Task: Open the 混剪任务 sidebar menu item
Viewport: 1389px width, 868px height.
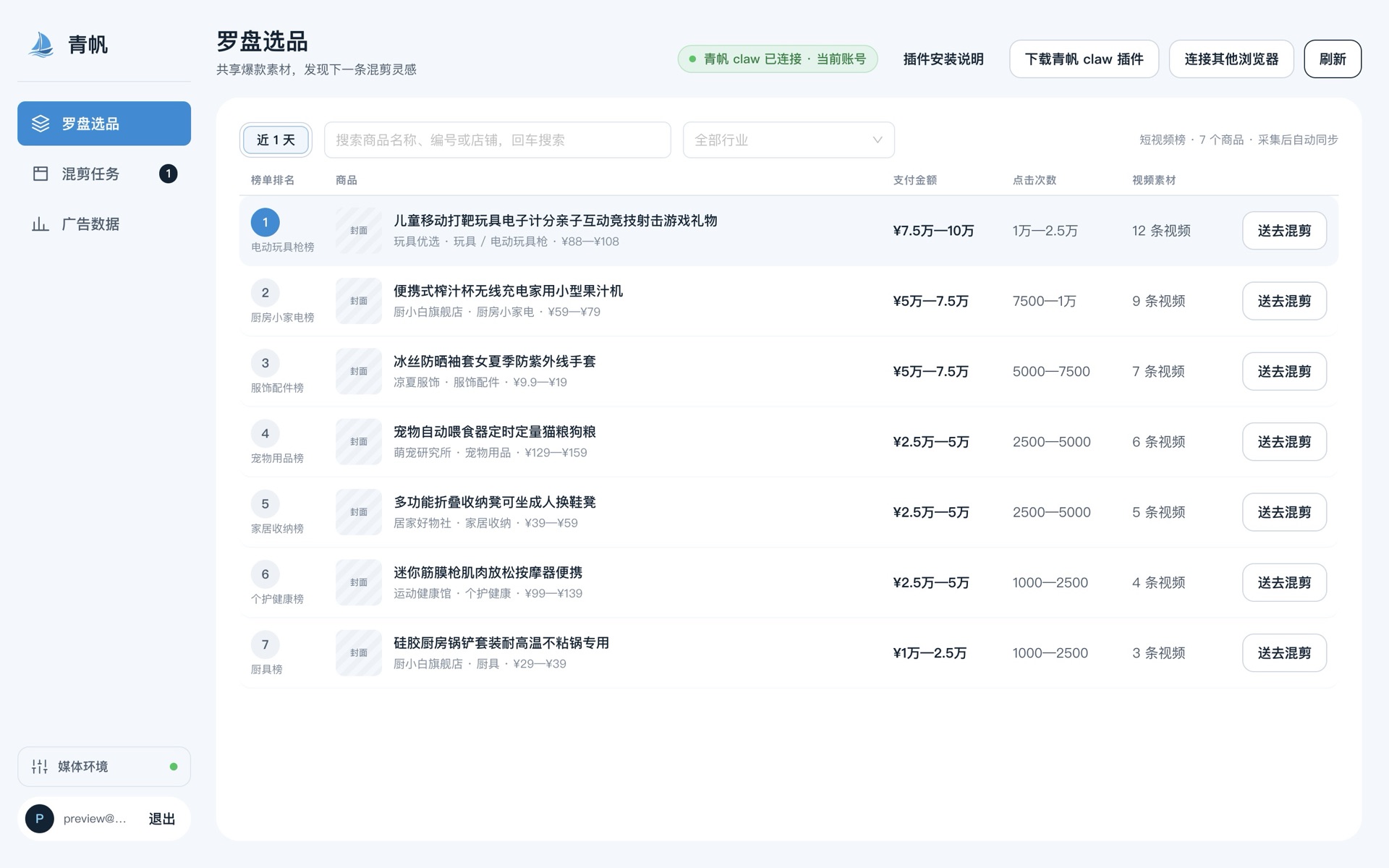Action: [x=104, y=174]
